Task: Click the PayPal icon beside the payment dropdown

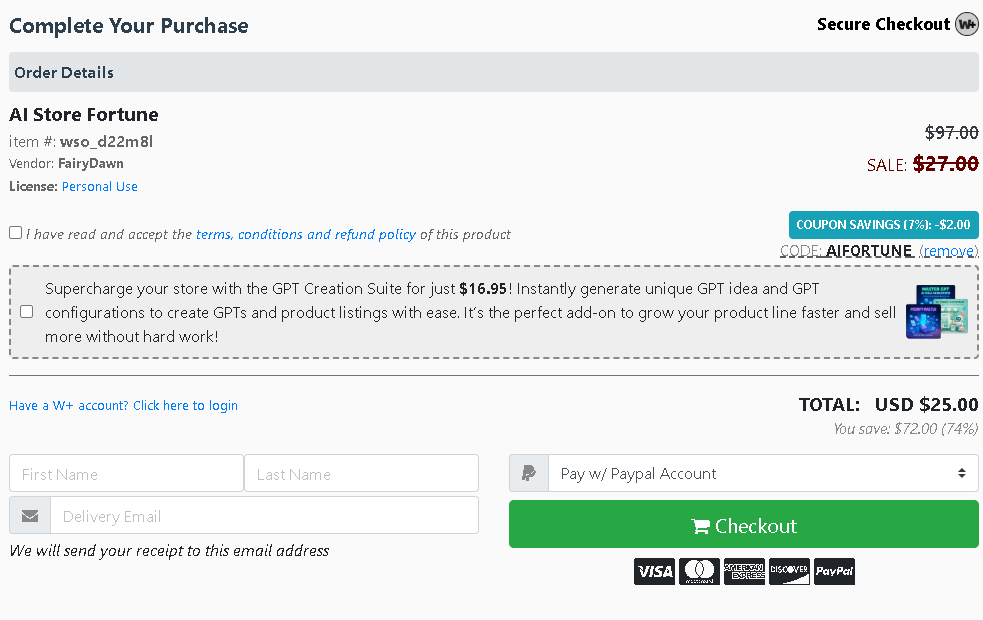Action: click(x=528, y=472)
